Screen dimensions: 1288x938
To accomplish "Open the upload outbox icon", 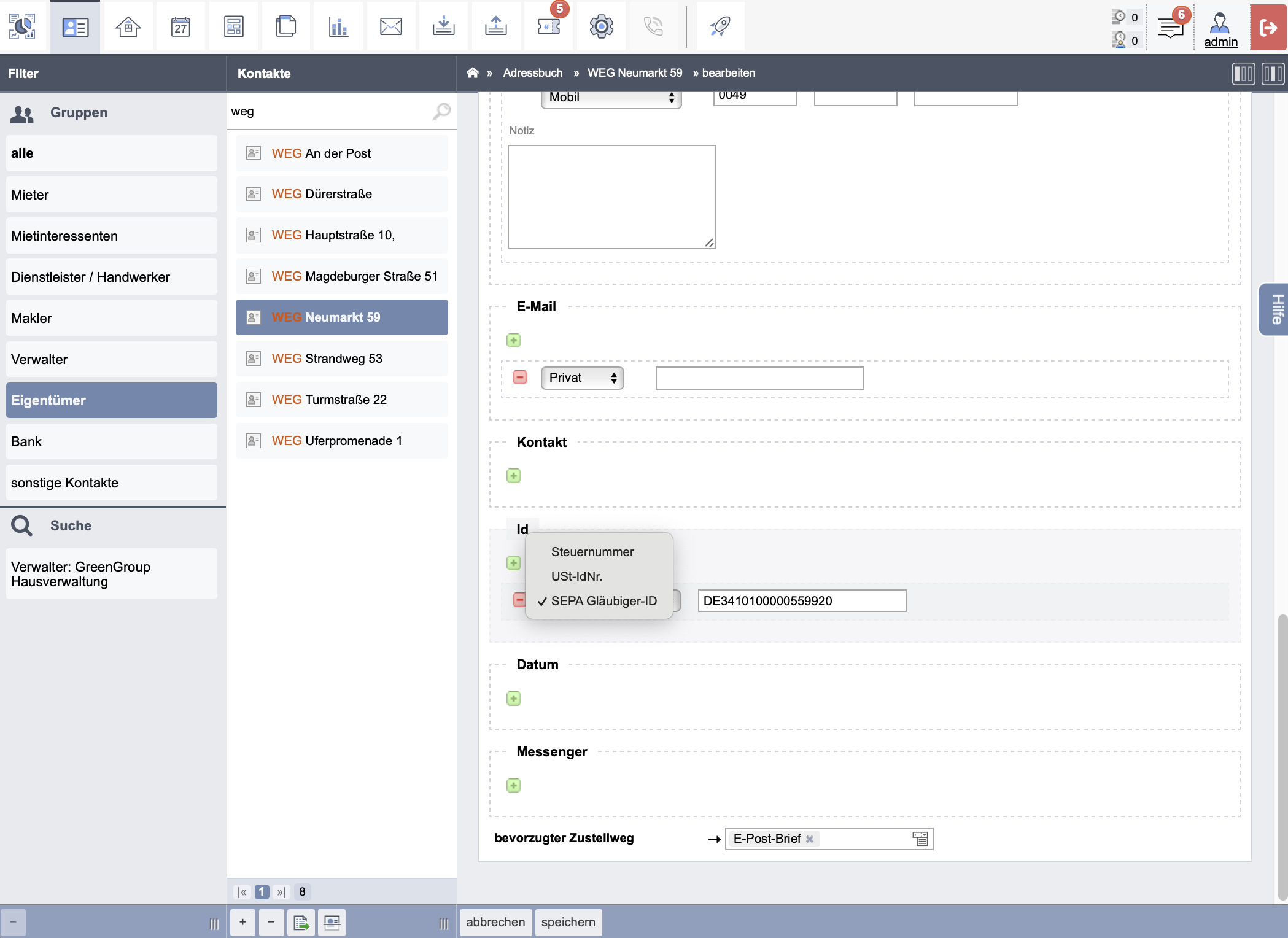I will [495, 26].
